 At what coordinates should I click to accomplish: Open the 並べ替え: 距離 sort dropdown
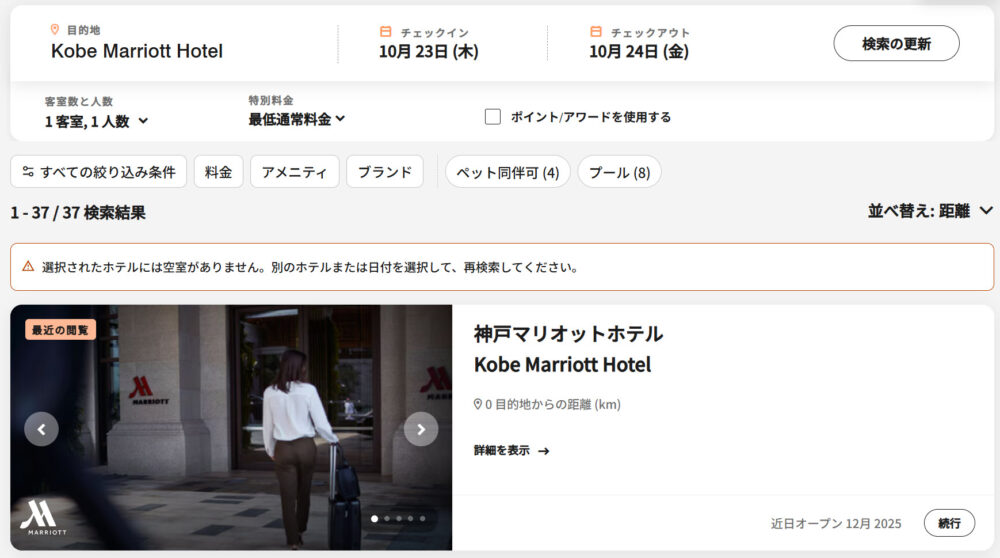(x=930, y=211)
